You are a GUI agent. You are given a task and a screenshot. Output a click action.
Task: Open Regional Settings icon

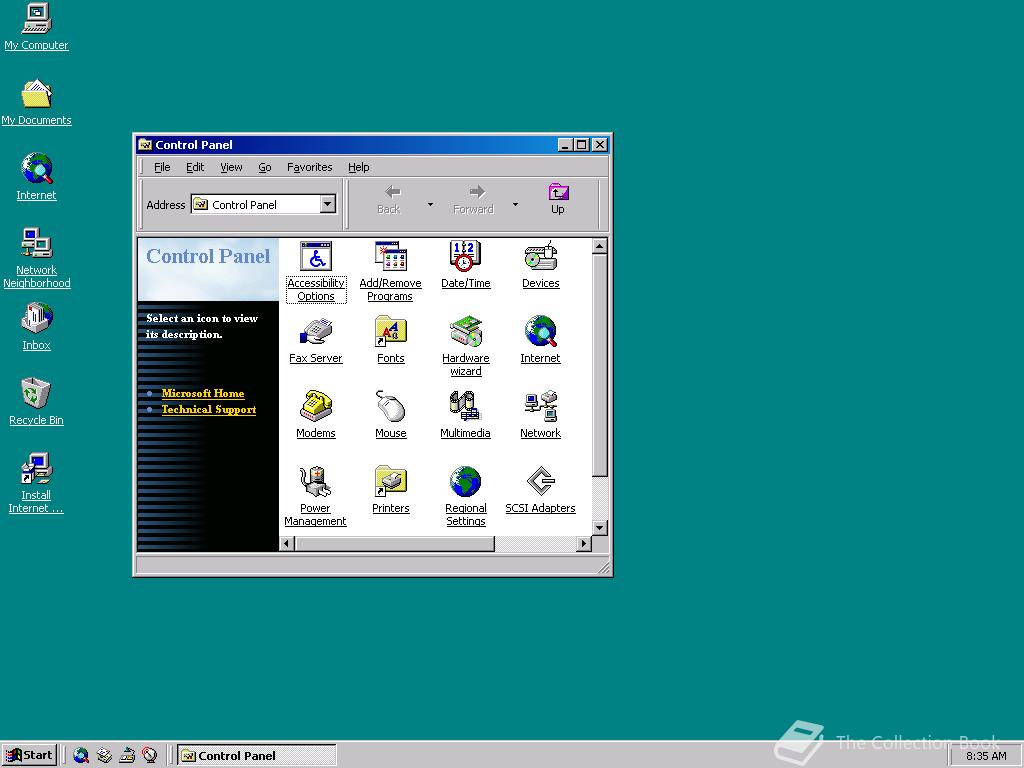tap(465, 483)
